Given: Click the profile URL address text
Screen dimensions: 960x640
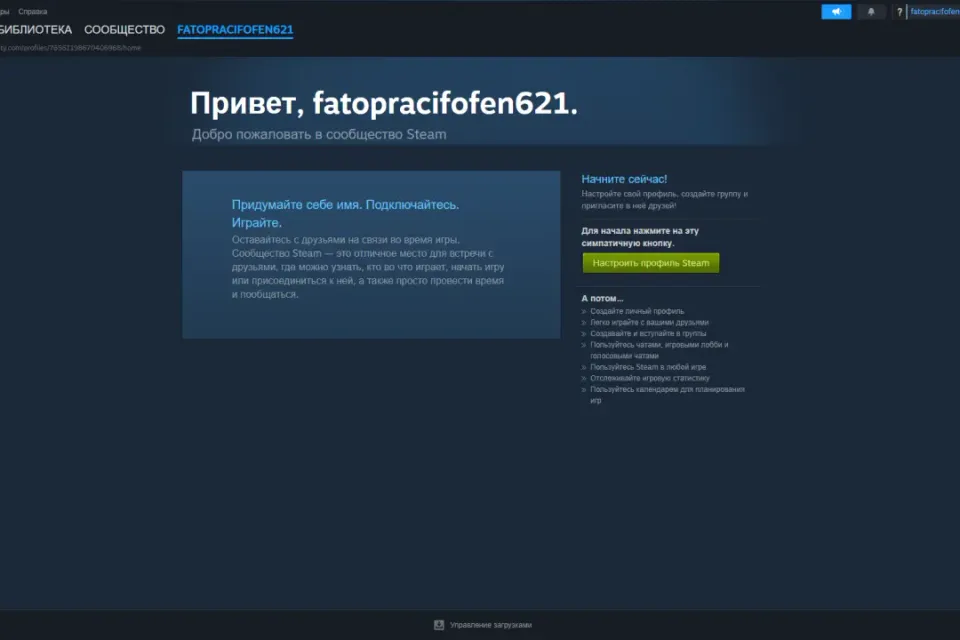Looking at the screenshot, I should [70, 48].
